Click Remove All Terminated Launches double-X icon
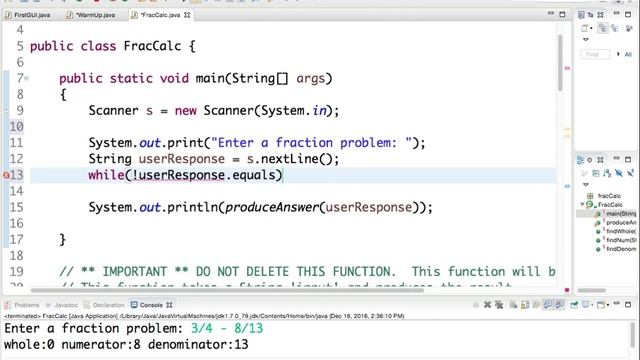640x360 pixels. [x=499, y=305]
